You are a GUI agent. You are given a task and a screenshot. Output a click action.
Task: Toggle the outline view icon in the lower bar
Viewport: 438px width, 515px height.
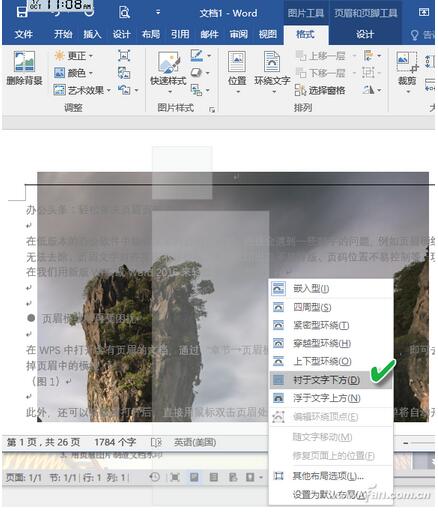[214, 477]
